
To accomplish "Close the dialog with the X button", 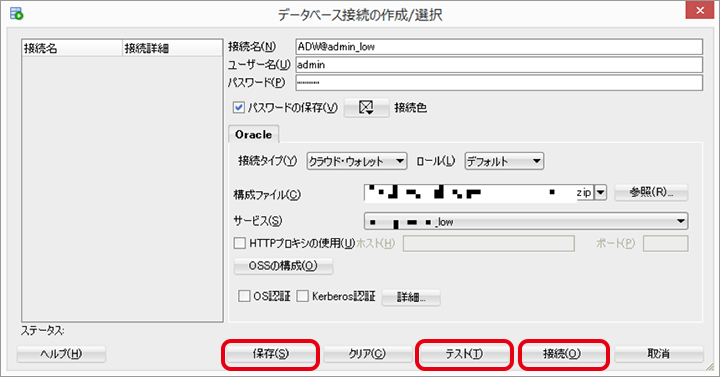I will click(699, 10).
